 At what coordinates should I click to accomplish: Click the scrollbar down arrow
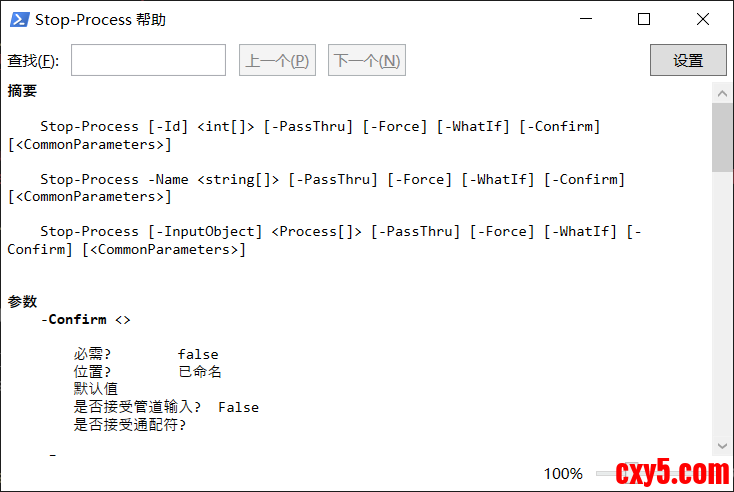point(722,447)
